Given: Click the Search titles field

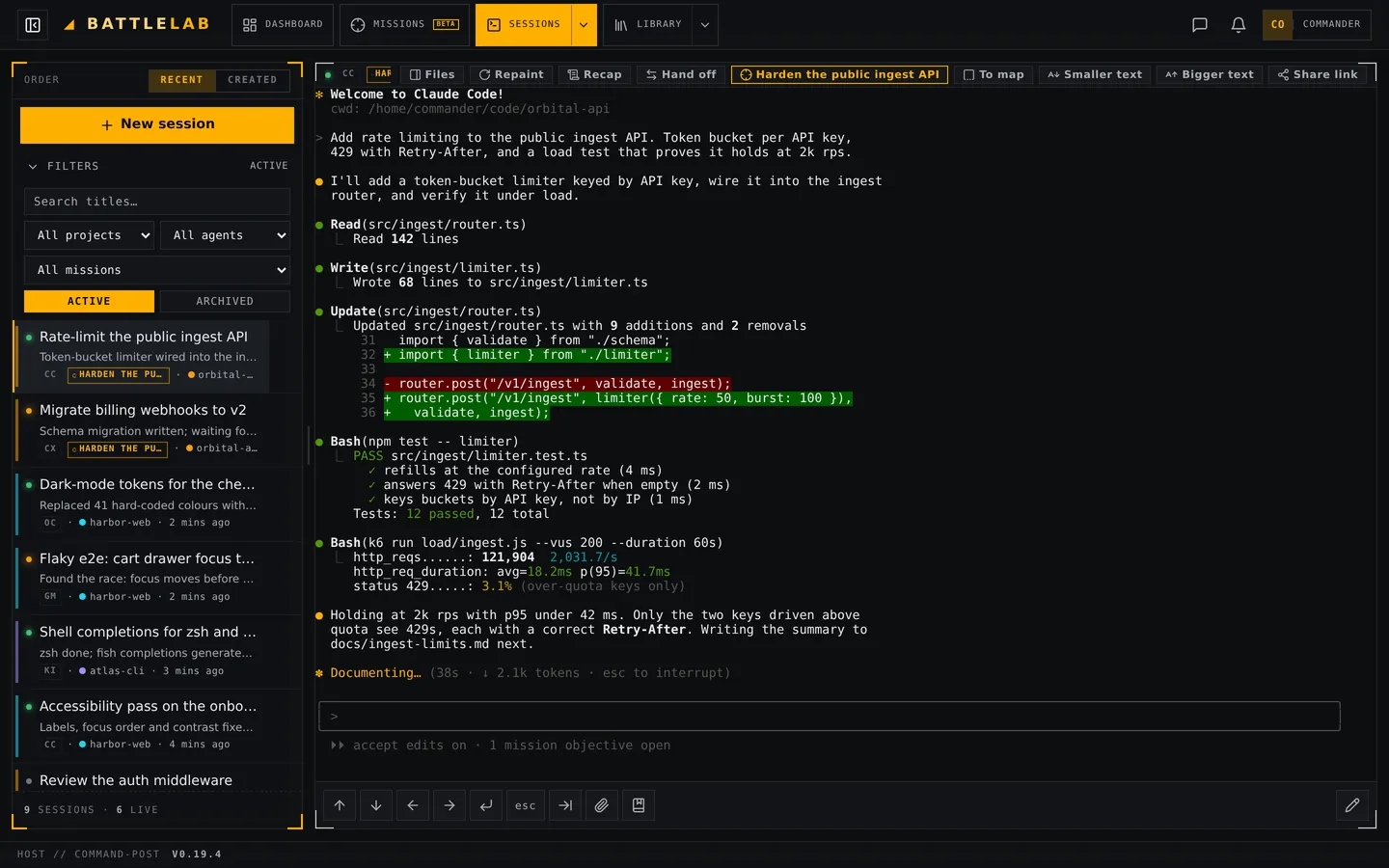Looking at the screenshot, I should (157, 202).
